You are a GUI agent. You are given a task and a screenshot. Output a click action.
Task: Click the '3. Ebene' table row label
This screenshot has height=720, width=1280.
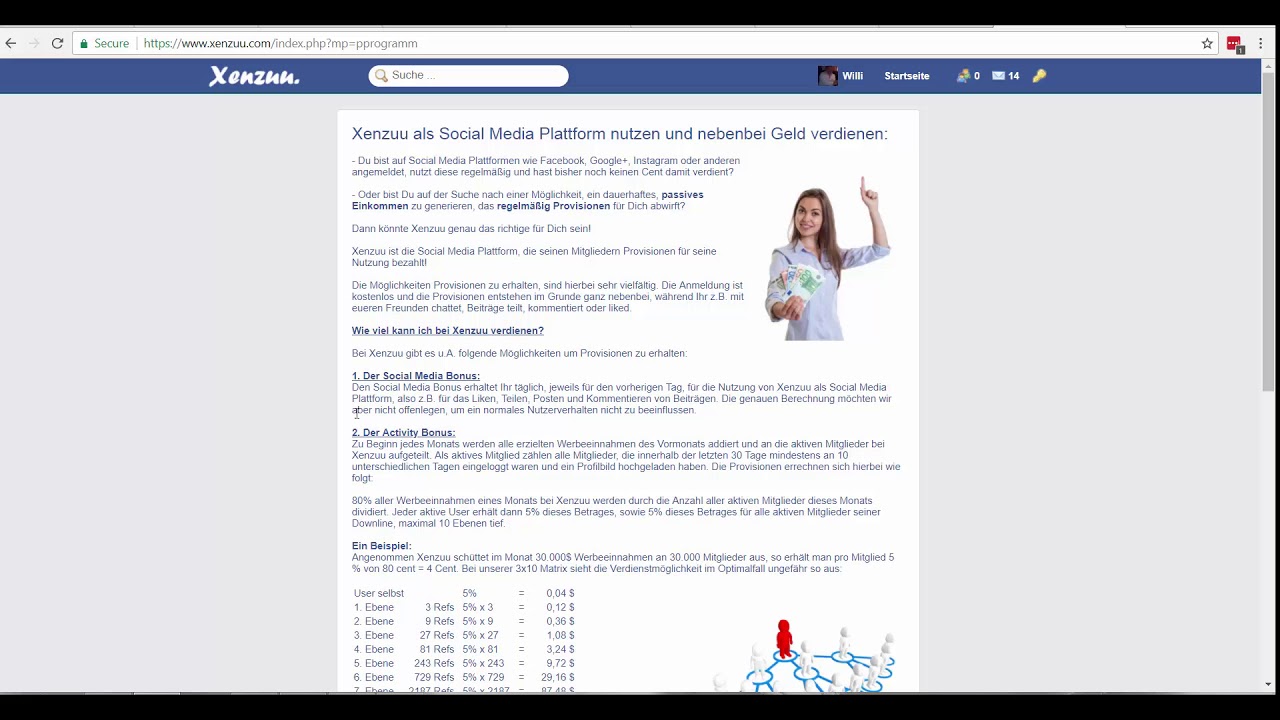[374, 635]
